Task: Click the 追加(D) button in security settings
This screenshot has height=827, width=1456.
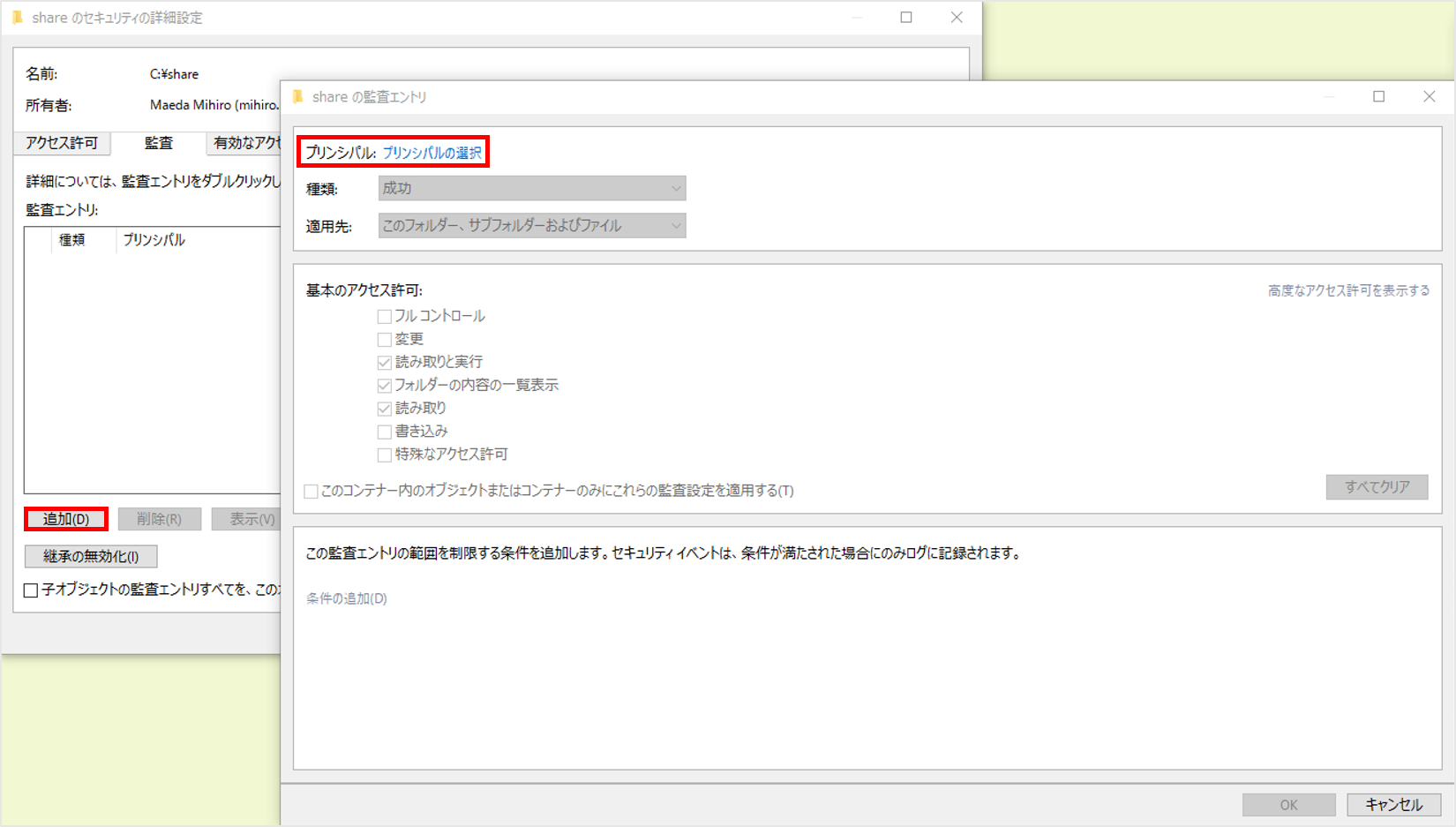Action: click(x=66, y=519)
